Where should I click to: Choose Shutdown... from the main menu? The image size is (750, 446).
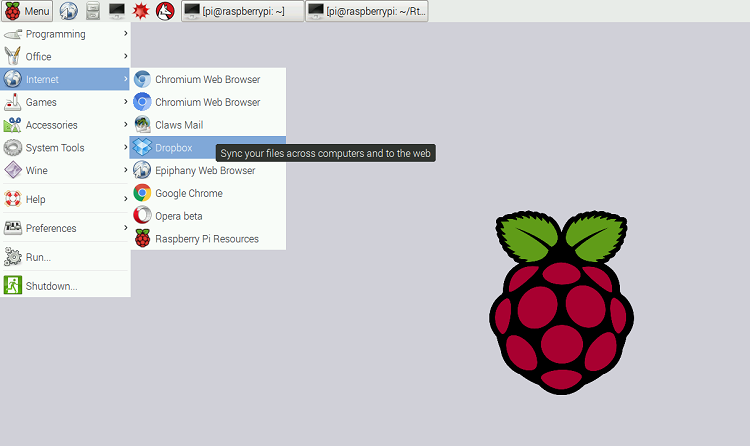click(x=66, y=286)
